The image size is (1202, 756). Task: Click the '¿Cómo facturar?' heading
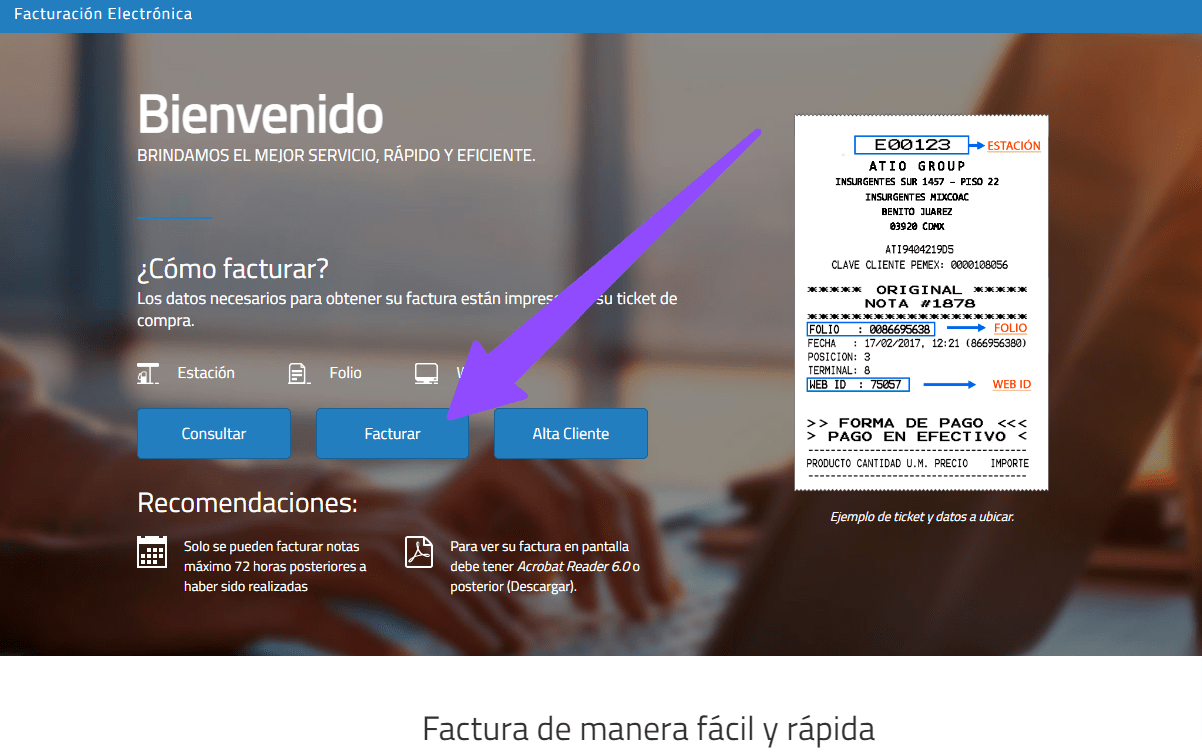[x=233, y=269]
